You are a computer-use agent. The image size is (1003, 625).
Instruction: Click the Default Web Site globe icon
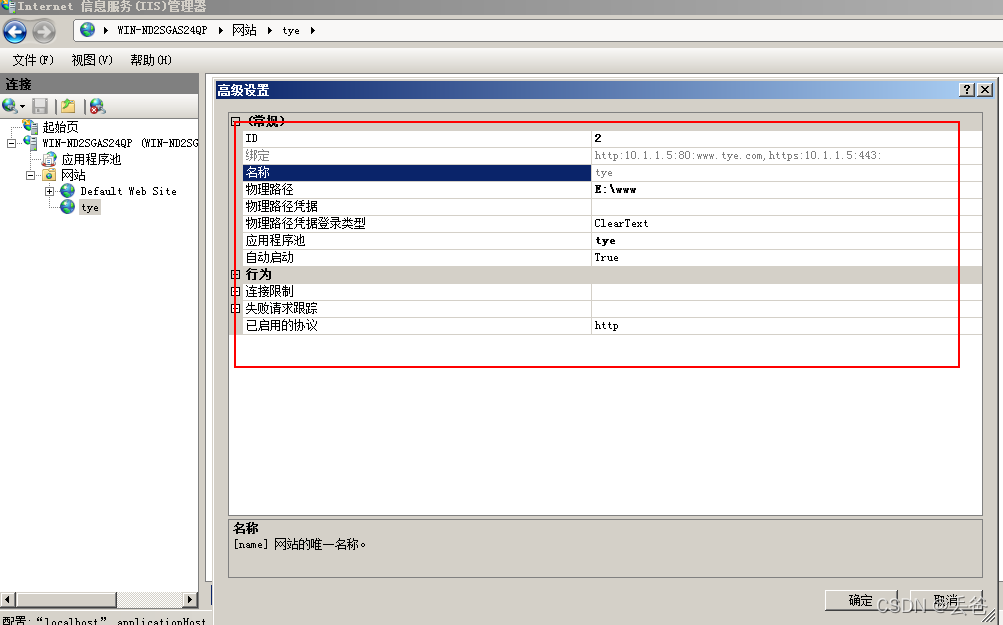tap(68, 191)
